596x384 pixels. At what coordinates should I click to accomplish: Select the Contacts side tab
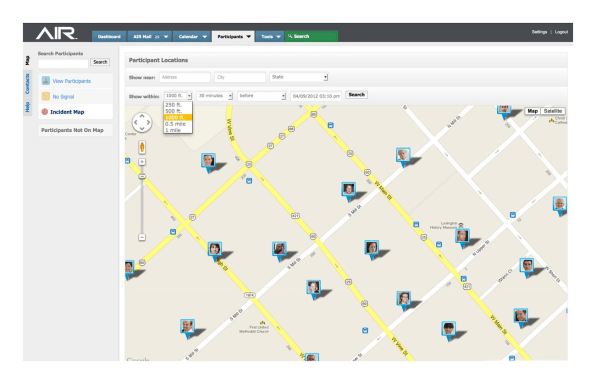[x=27, y=84]
